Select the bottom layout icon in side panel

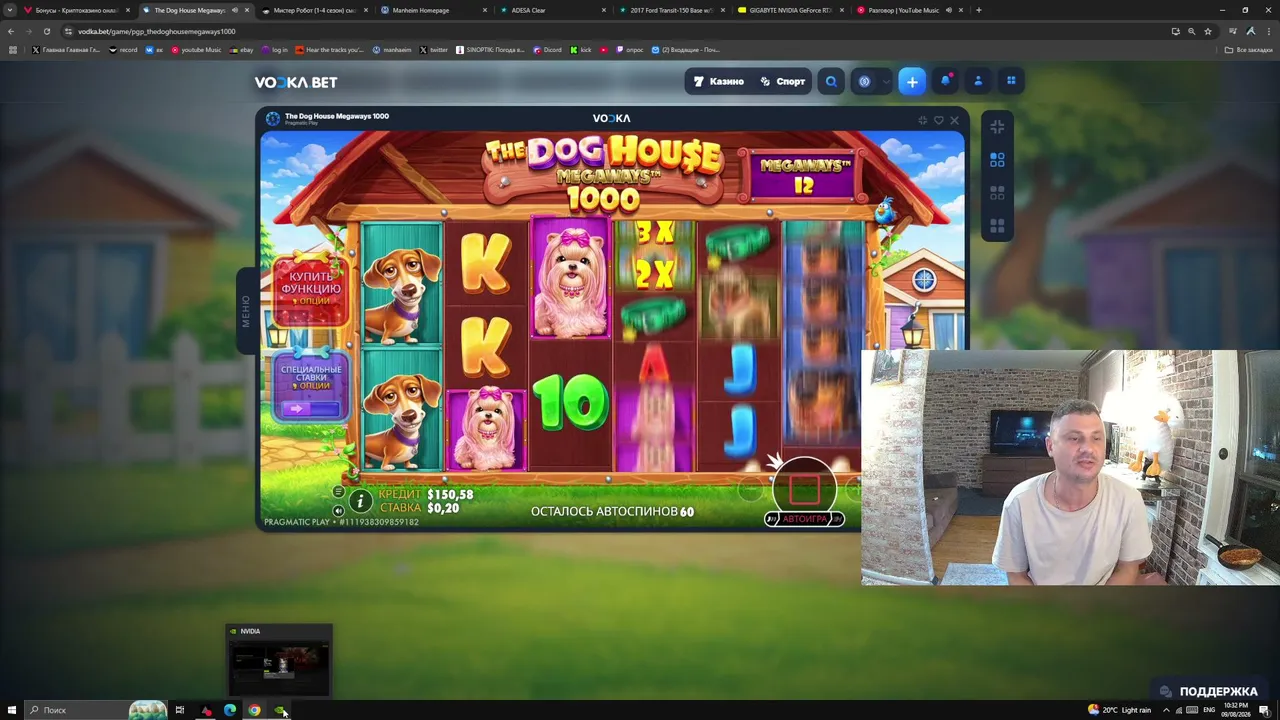coord(997,226)
